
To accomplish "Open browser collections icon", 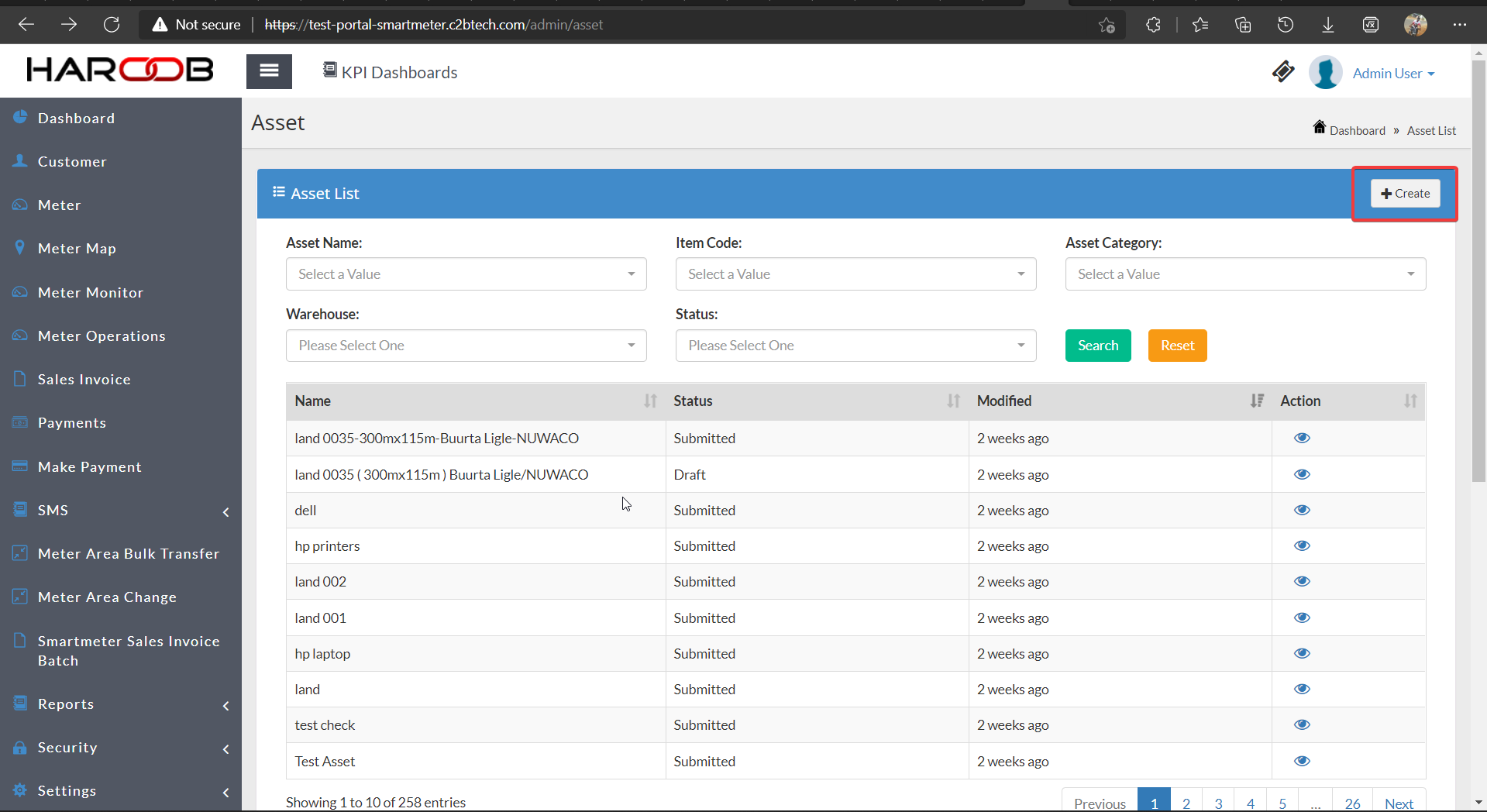I will (1243, 25).
